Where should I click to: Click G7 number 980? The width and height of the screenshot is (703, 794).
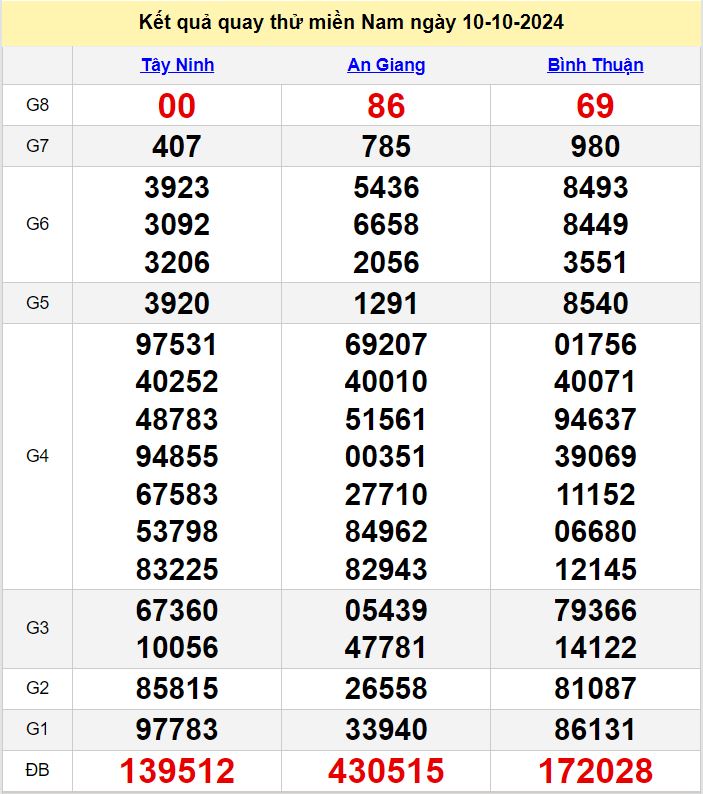[x=595, y=147]
